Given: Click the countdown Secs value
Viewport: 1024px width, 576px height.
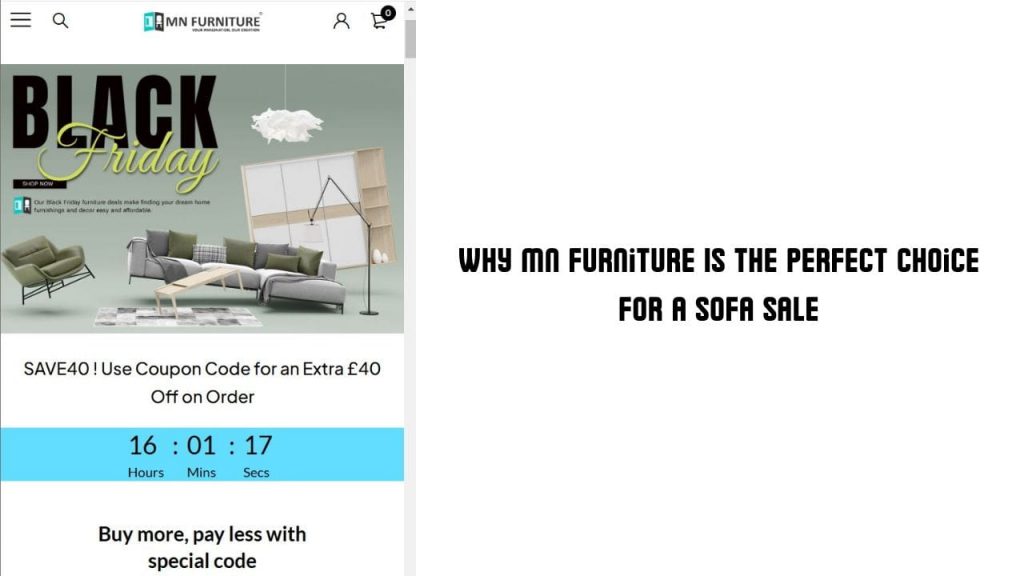Looking at the screenshot, I should pos(258,445).
